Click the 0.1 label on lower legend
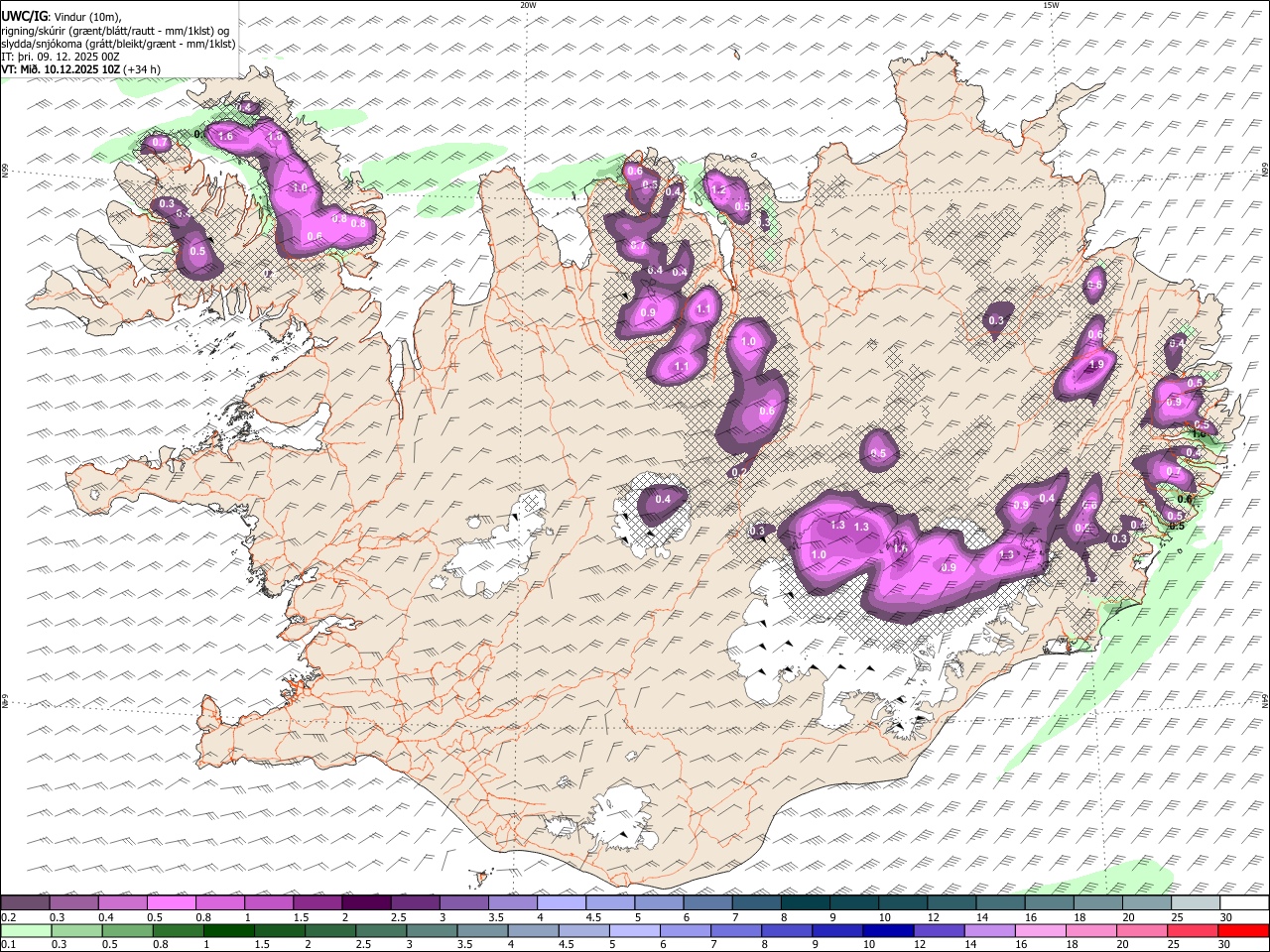This screenshot has width=1270, height=952. pyautogui.click(x=9, y=945)
